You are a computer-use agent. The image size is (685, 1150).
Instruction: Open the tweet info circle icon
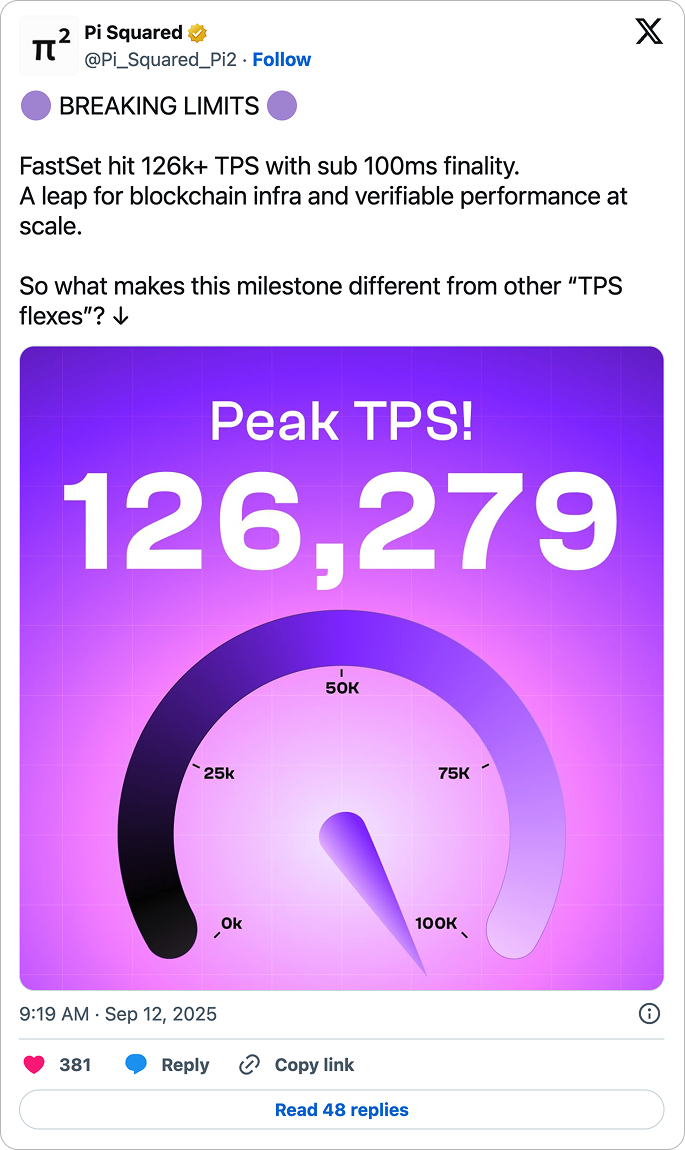649,1014
